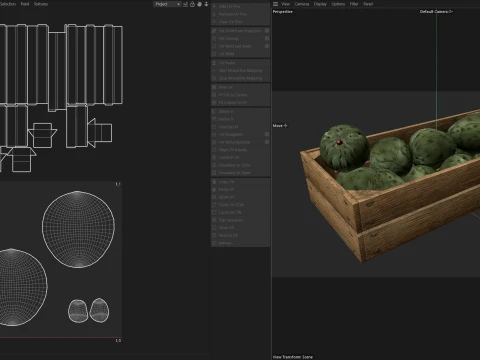Image resolution: width=480 pixels, height=360 pixels.
Task: Click the Cycle UV CCW icon
Action: point(214,205)
